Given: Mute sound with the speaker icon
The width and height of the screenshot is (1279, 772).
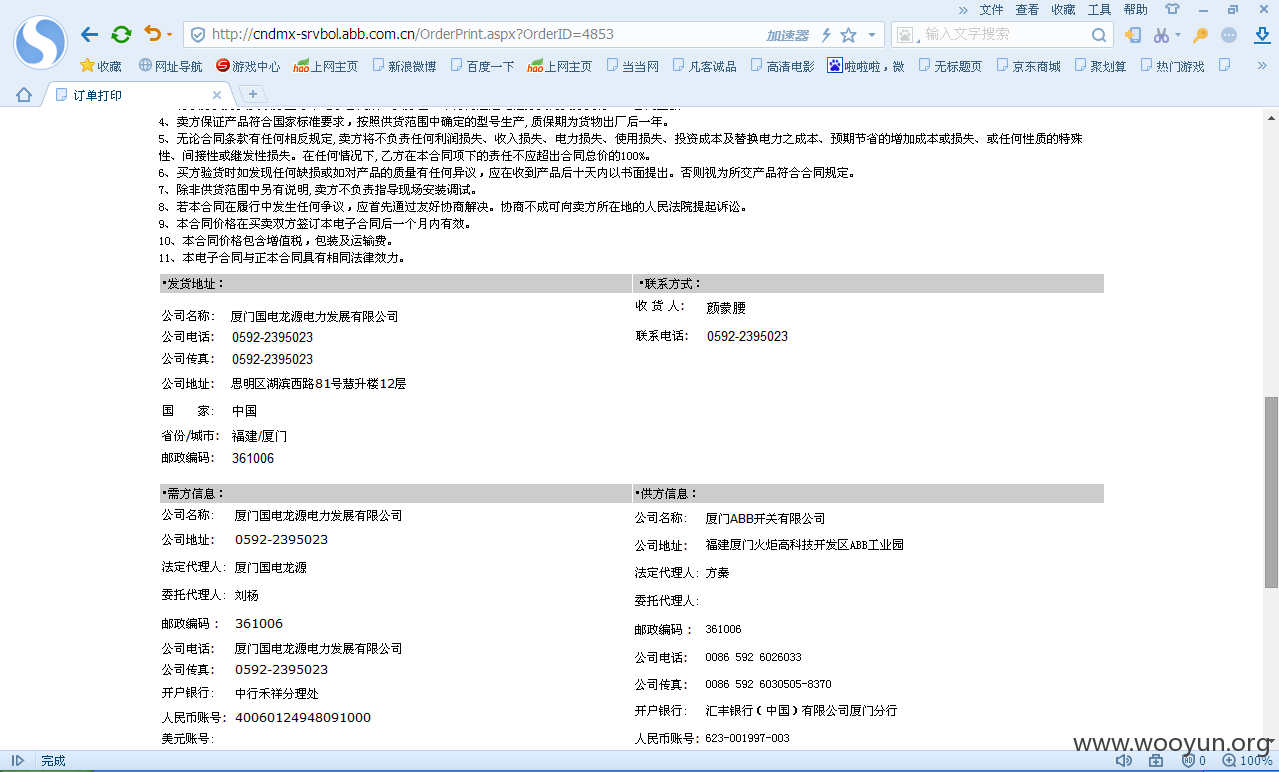Looking at the screenshot, I should (1123, 761).
